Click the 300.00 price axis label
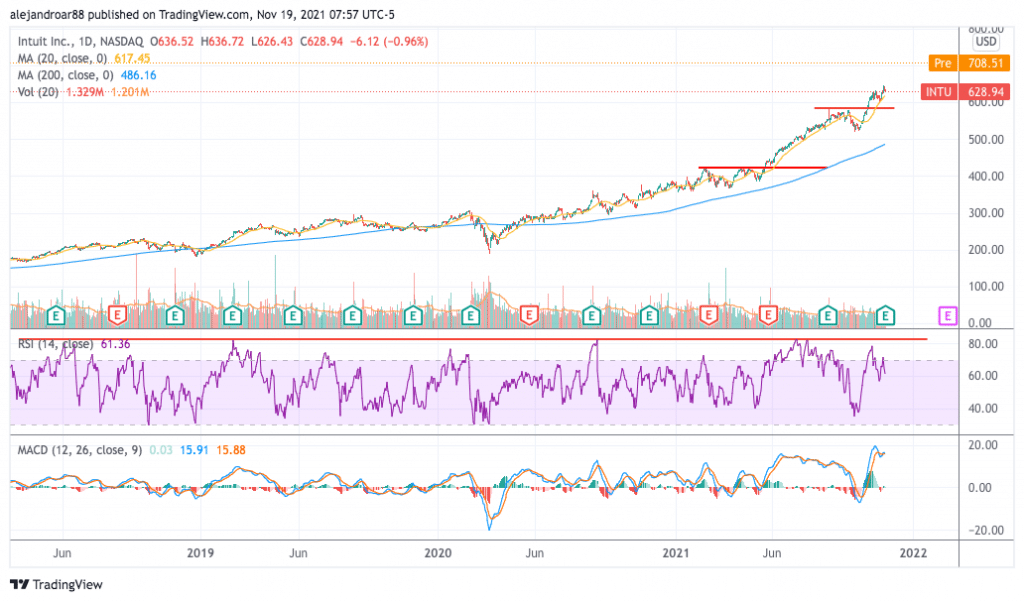 tap(986, 213)
